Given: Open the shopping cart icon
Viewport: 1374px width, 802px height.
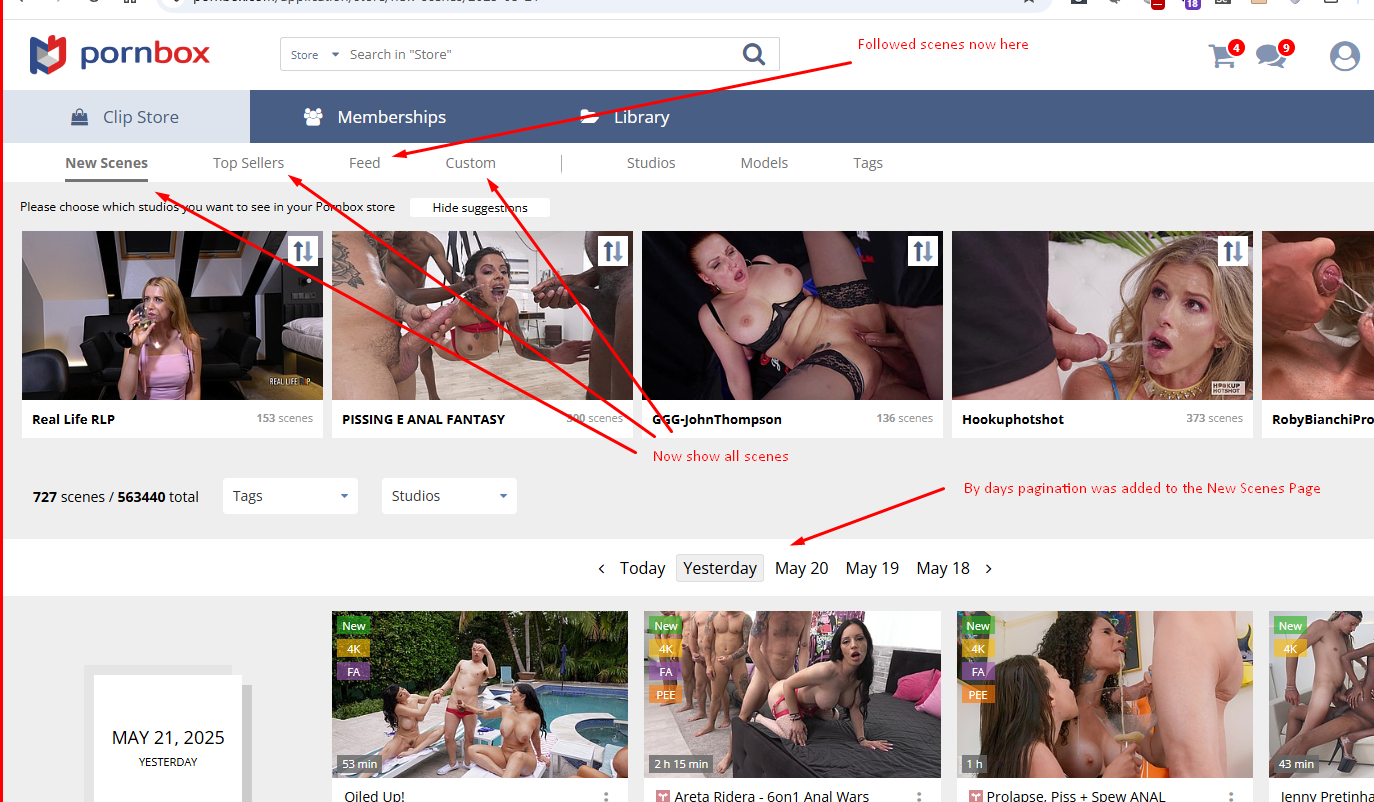Looking at the screenshot, I should coord(1222,56).
